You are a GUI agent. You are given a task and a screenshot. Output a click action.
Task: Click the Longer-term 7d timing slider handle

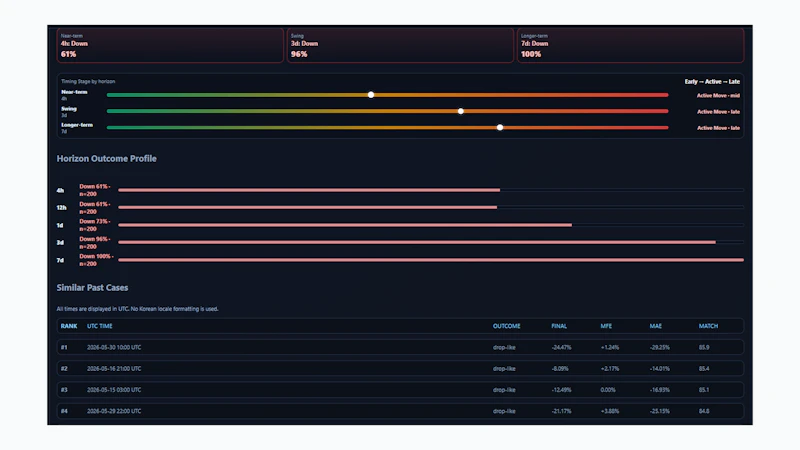(x=500, y=128)
